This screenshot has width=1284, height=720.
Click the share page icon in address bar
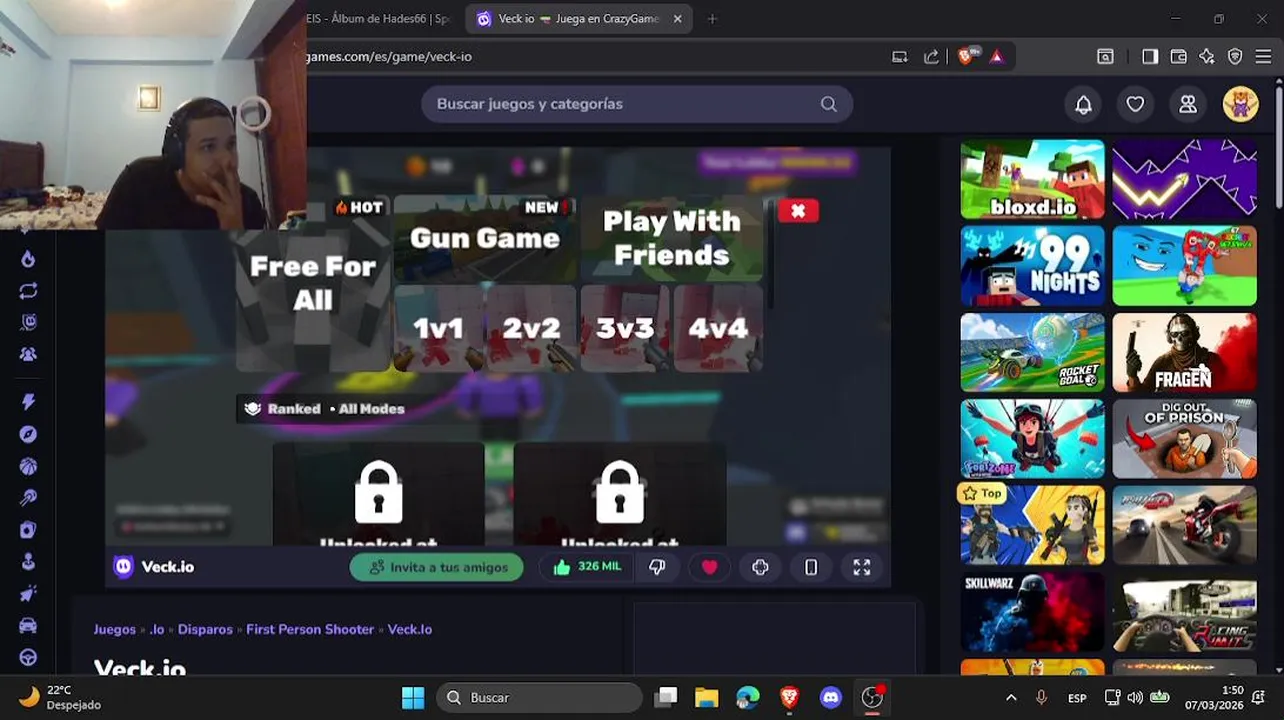click(x=931, y=57)
